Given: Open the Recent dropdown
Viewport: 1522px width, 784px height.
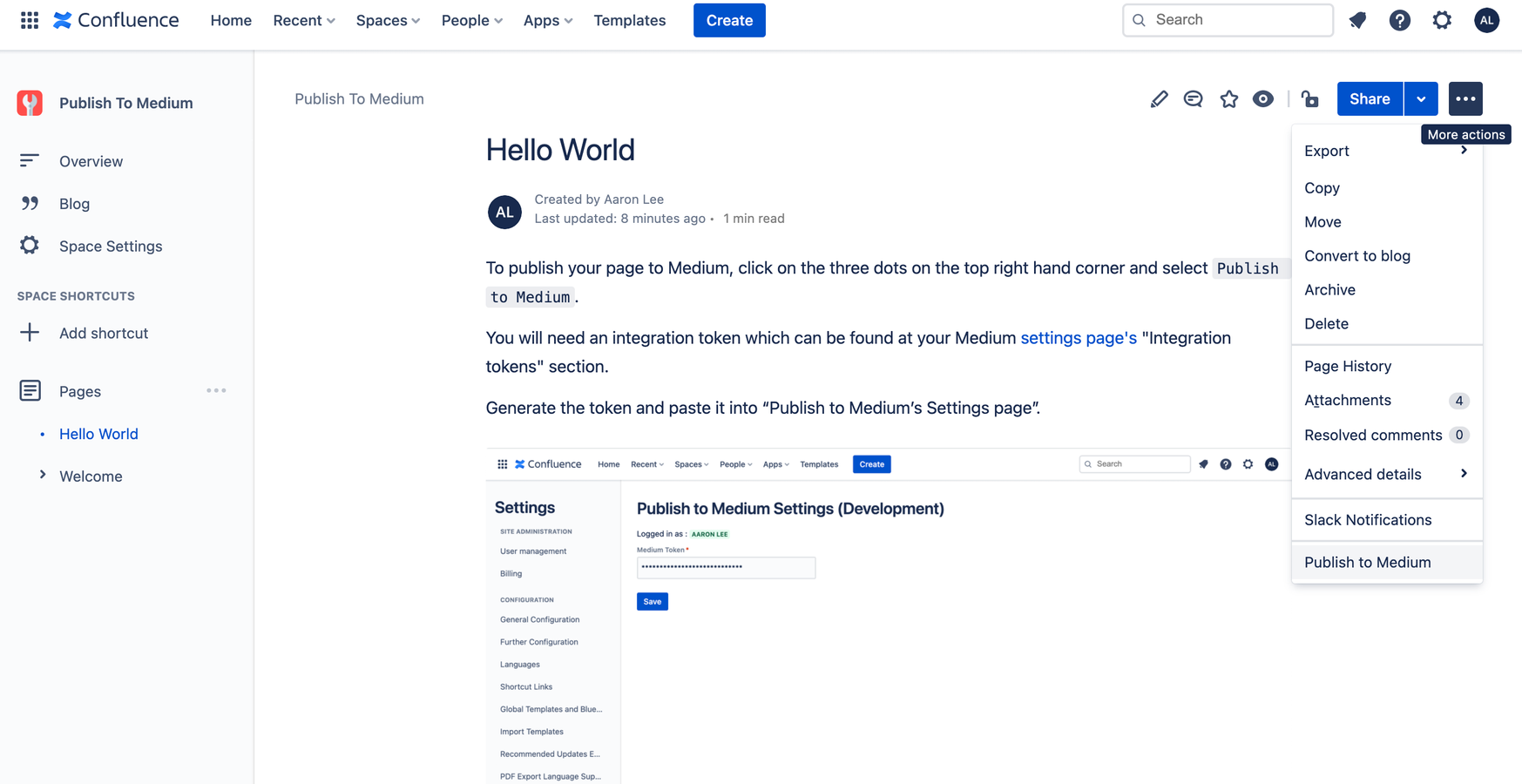Looking at the screenshot, I should pyautogui.click(x=304, y=20).
